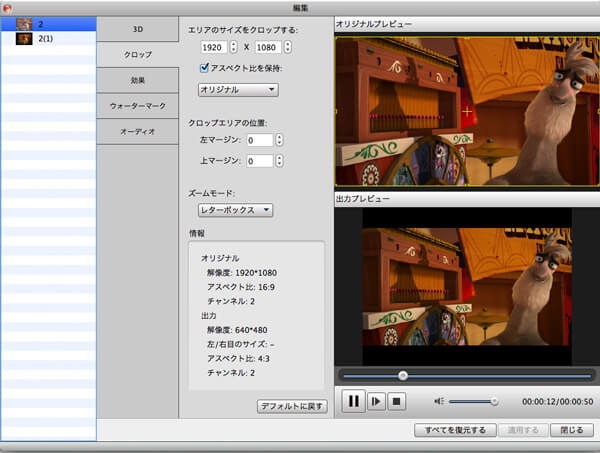Switch to the オーディオ tab
Viewport: 600px width, 453px height.
pyautogui.click(x=137, y=131)
